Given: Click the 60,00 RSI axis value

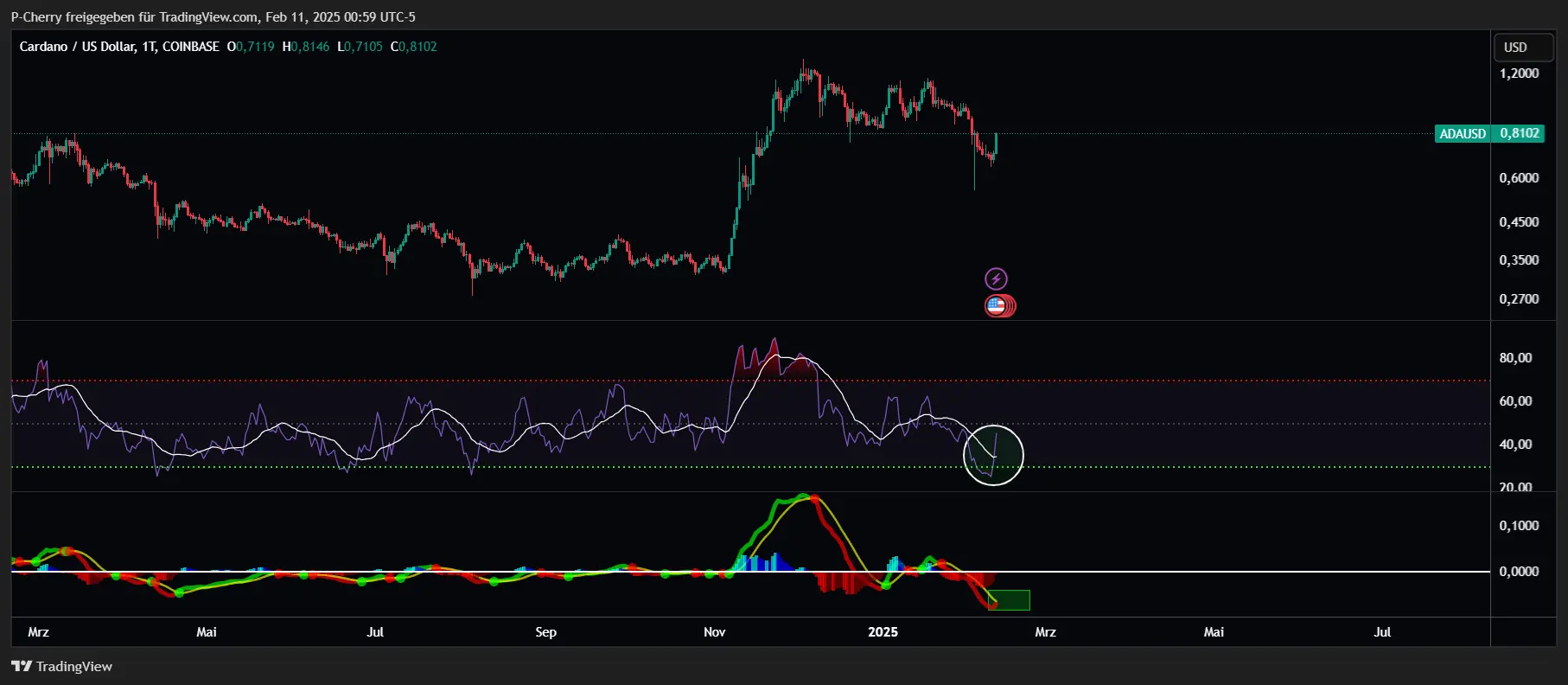Looking at the screenshot, I should (1515, 401).
